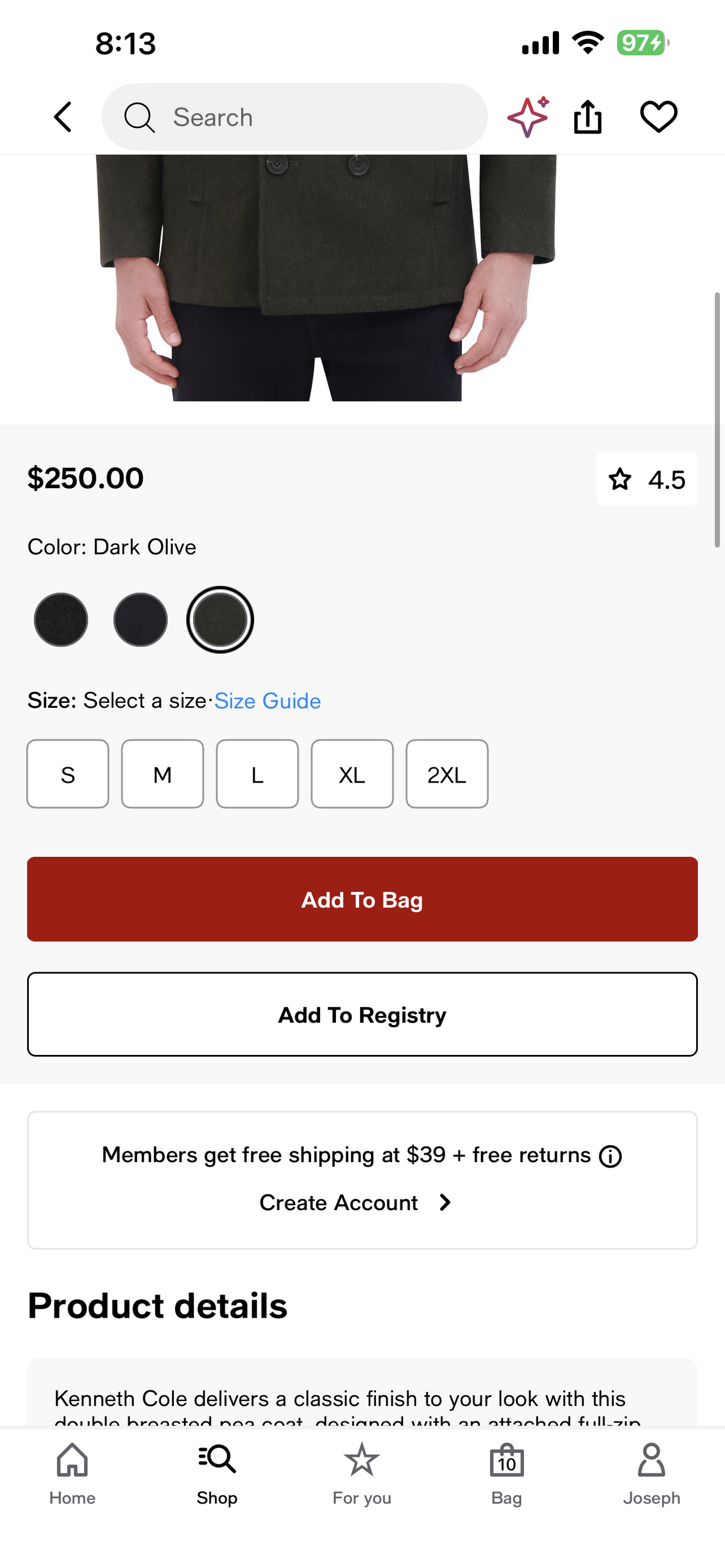This screenshot has width=725, height=1568.
Task: Open the AI sparkle assistant icon
Action: point(528,116)
